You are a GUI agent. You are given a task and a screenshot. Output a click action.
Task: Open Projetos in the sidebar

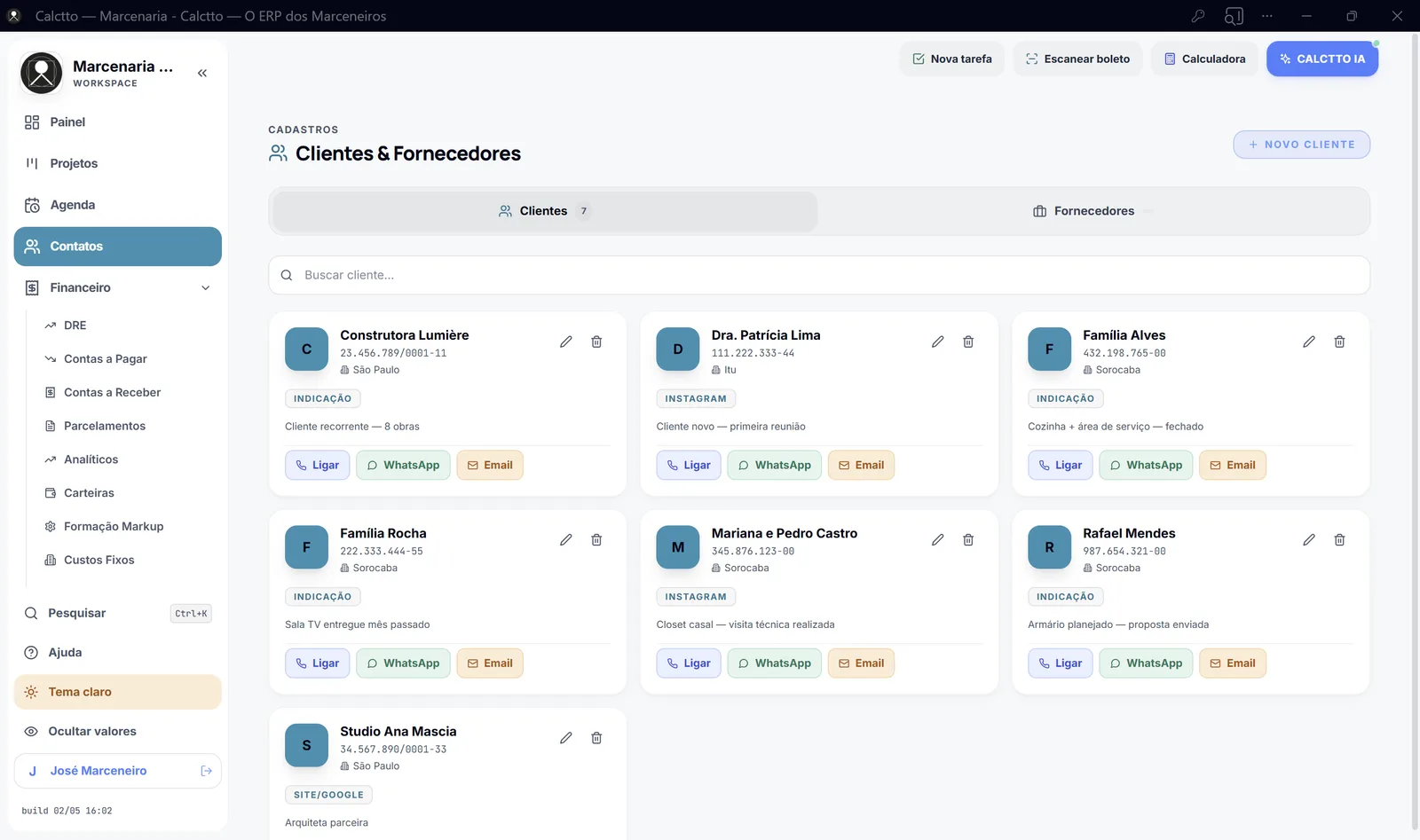(118, 163)
